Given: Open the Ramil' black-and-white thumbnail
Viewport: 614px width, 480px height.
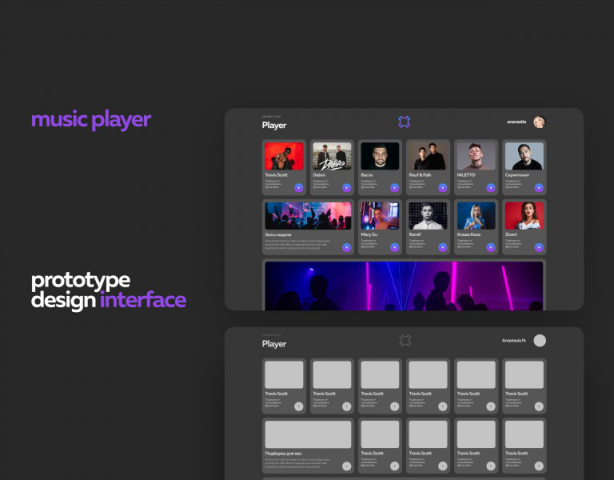Looking at the screenshot, I should pyautogui.click(x=428, y=215).
